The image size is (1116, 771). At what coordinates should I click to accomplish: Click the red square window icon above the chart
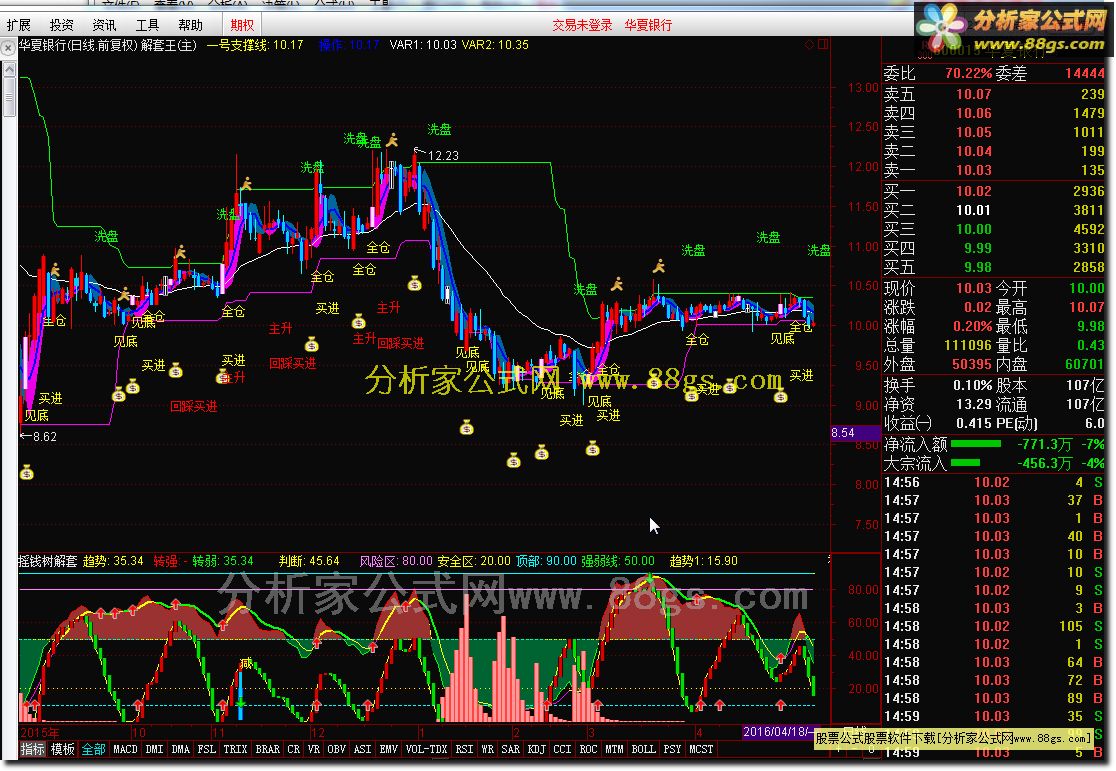tap(823, 44)
